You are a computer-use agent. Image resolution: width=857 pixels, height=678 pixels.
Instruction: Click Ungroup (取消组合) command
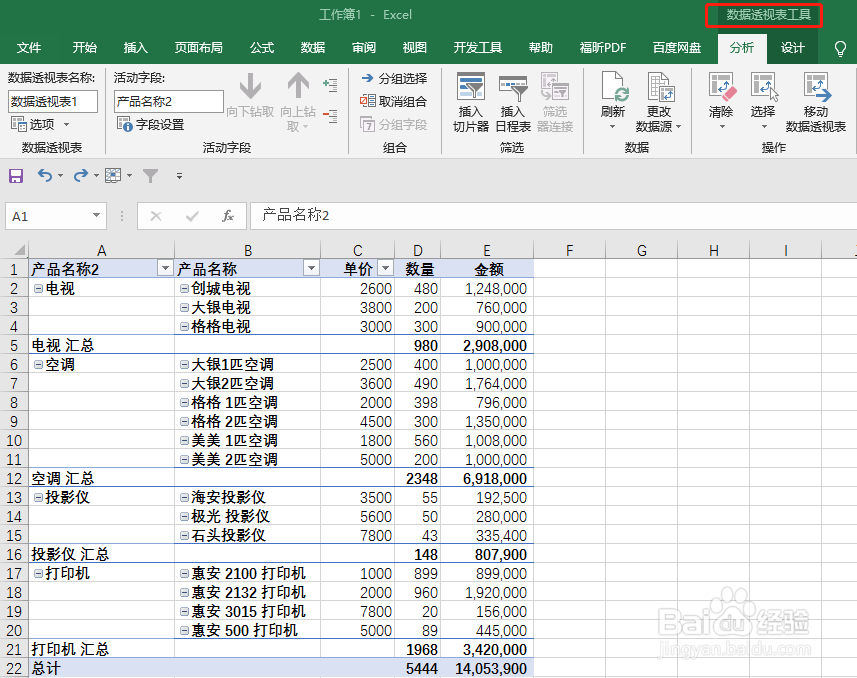(393, 102)
